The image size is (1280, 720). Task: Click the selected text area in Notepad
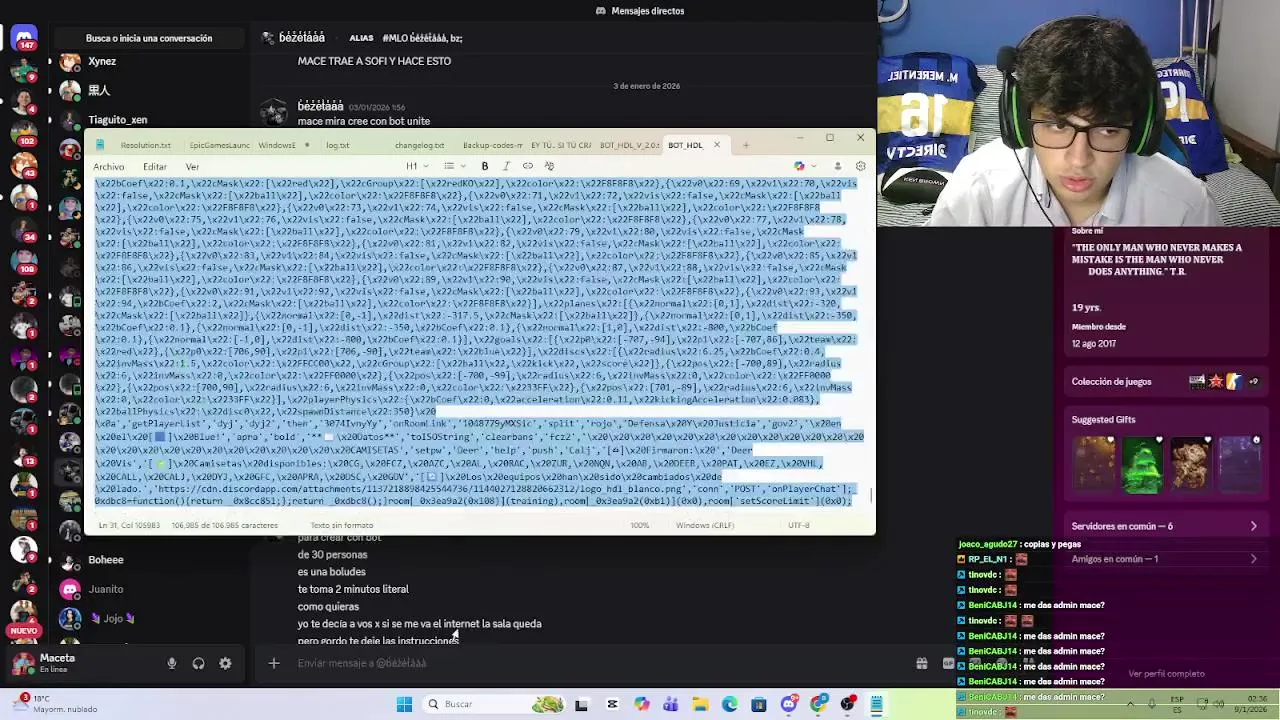(x=478, y=343)
